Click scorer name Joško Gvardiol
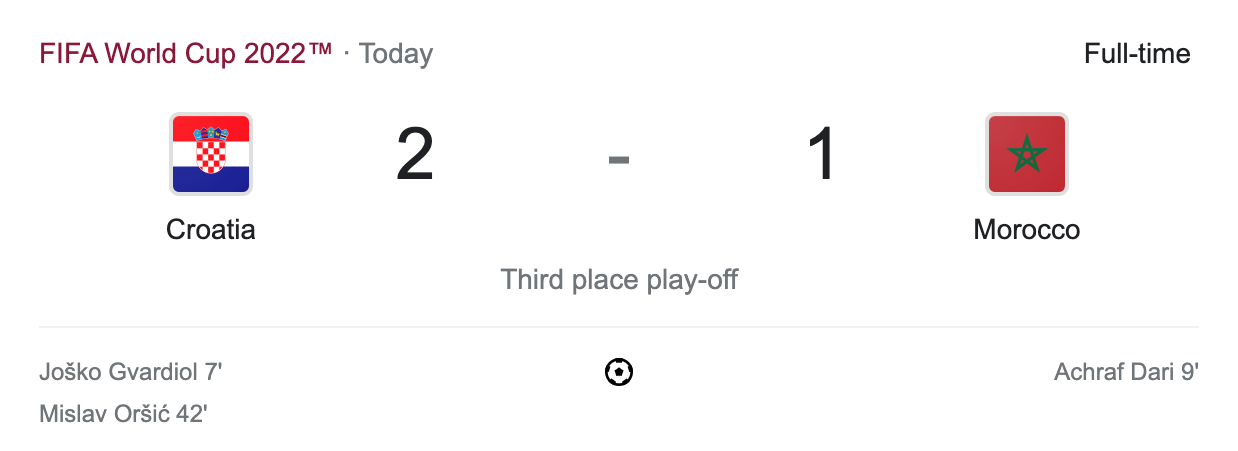The height and width of the screenshot is (451, 1238). (x=119, y=373)
